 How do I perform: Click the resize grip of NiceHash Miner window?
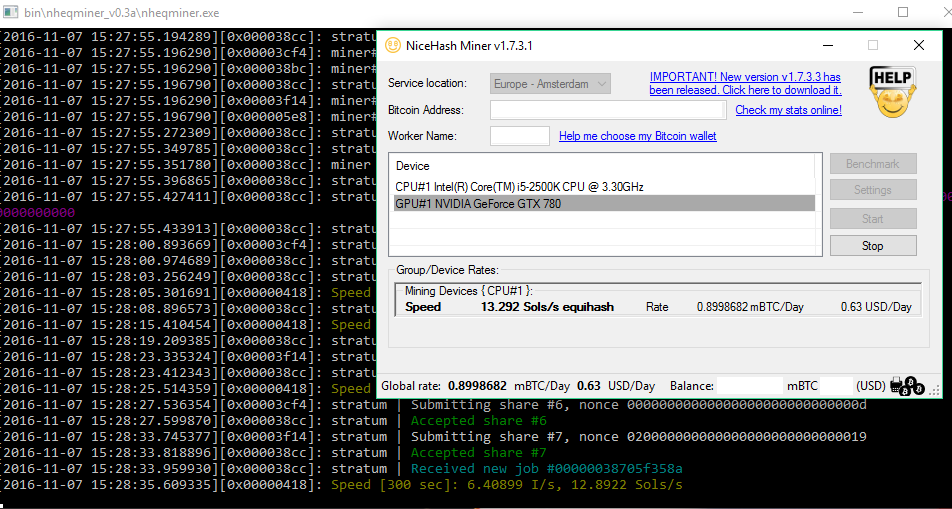(935, 391)
